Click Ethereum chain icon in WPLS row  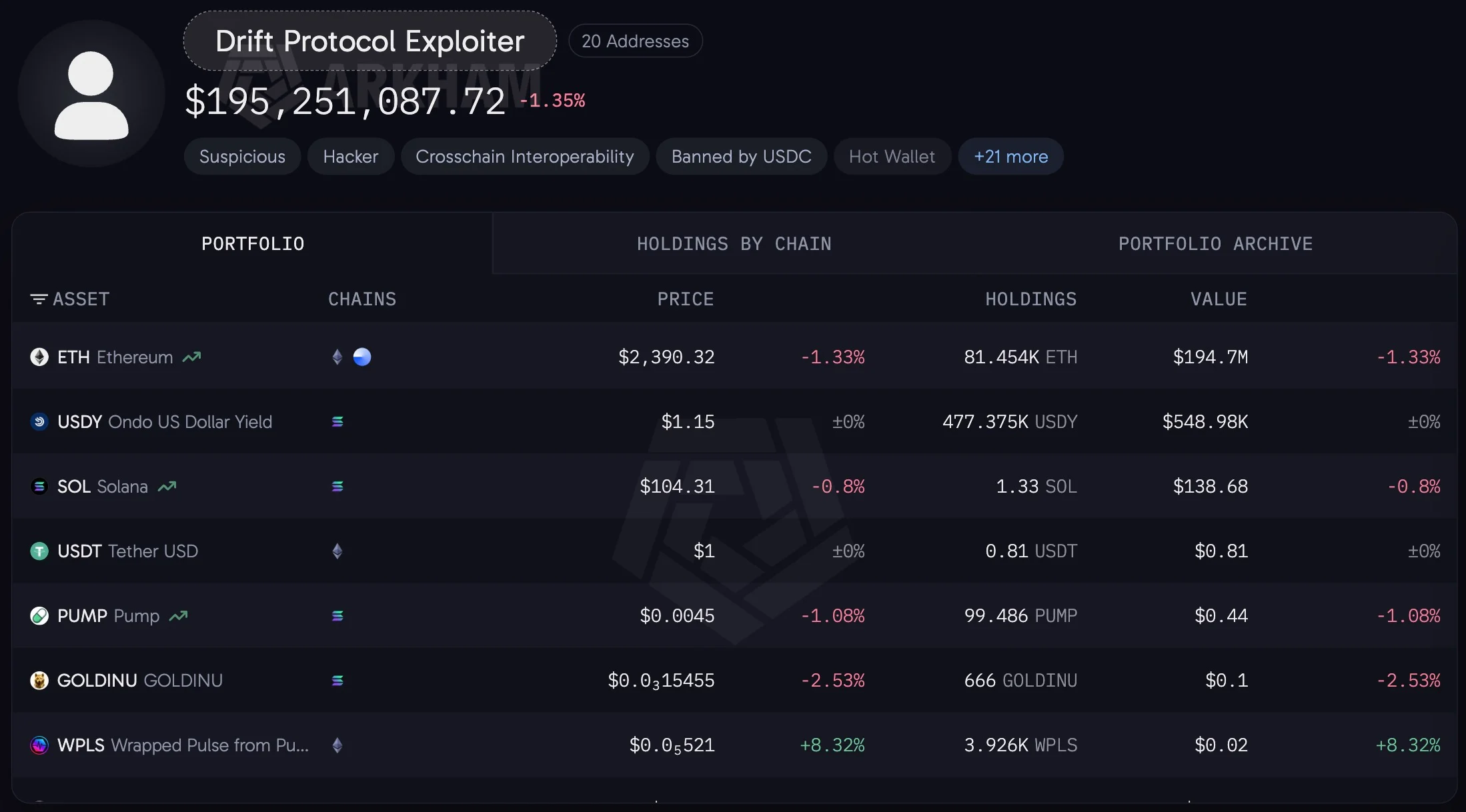point(337,745)
